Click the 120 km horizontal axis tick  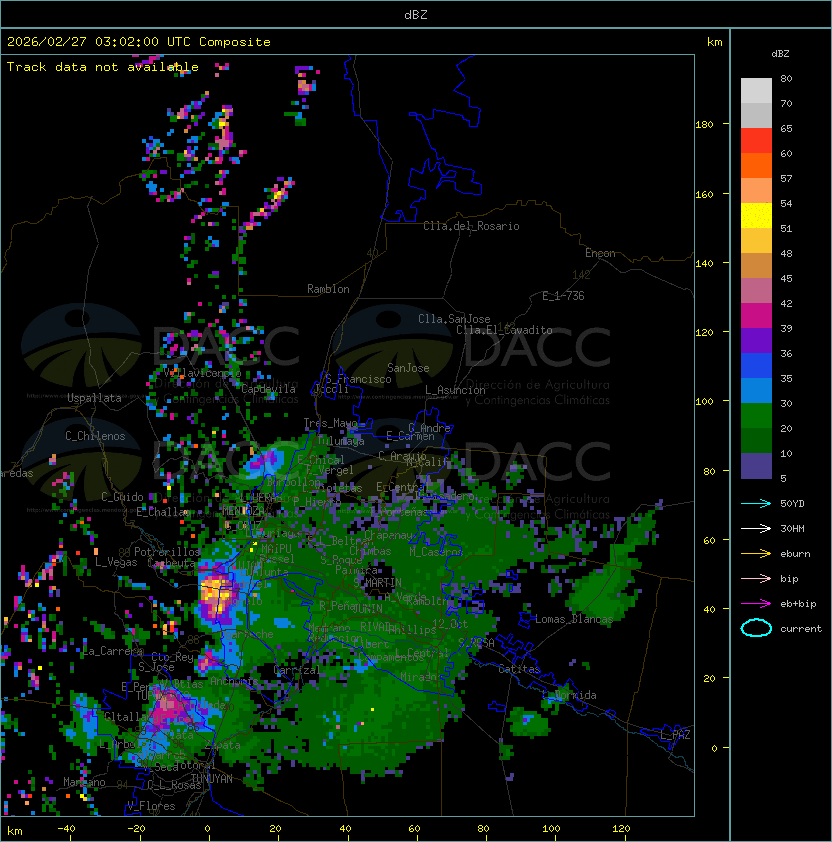(x=621, y=829)
